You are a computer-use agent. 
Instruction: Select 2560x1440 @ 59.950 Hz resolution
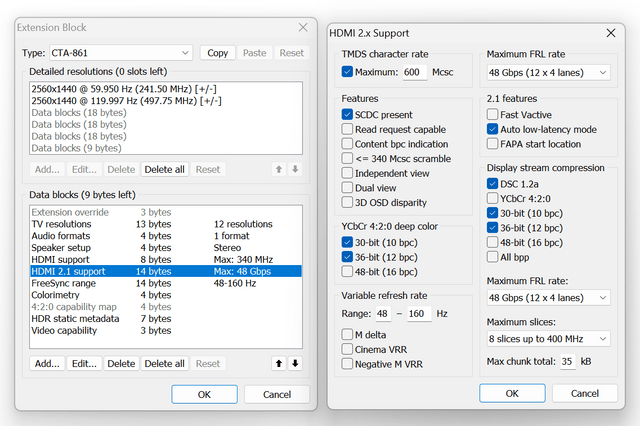166,89
